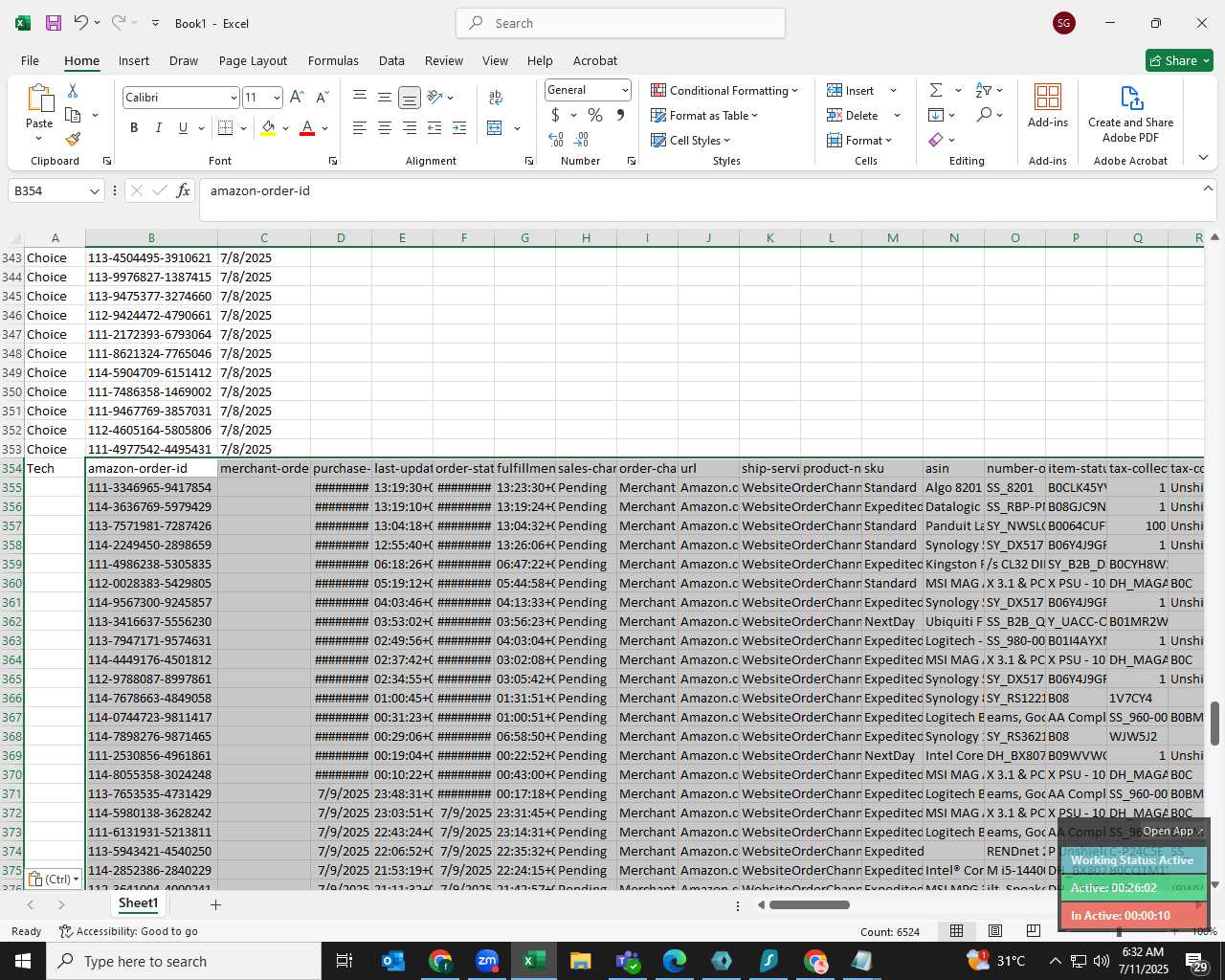Open Fill Color dropdown arrow

tap(285, 128)
